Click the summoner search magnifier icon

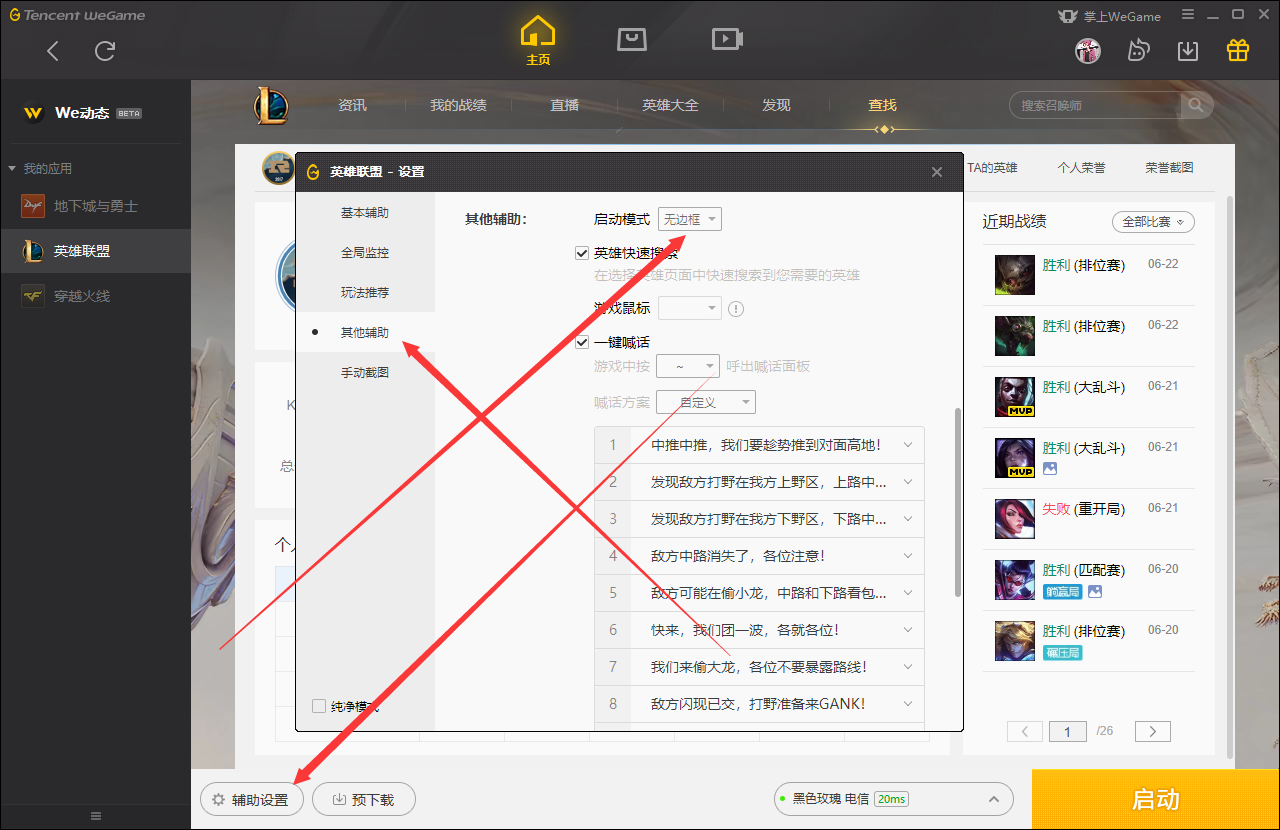click(1196, 105)
